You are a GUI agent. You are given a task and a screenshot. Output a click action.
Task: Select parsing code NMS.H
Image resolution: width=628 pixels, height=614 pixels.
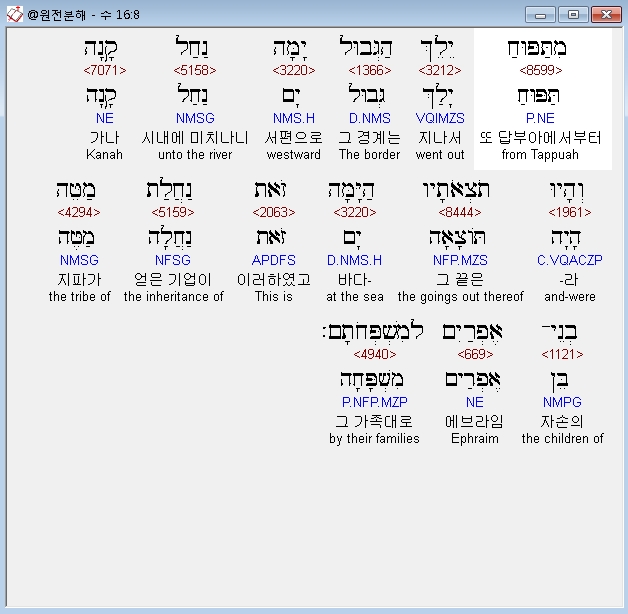(294, 118)
